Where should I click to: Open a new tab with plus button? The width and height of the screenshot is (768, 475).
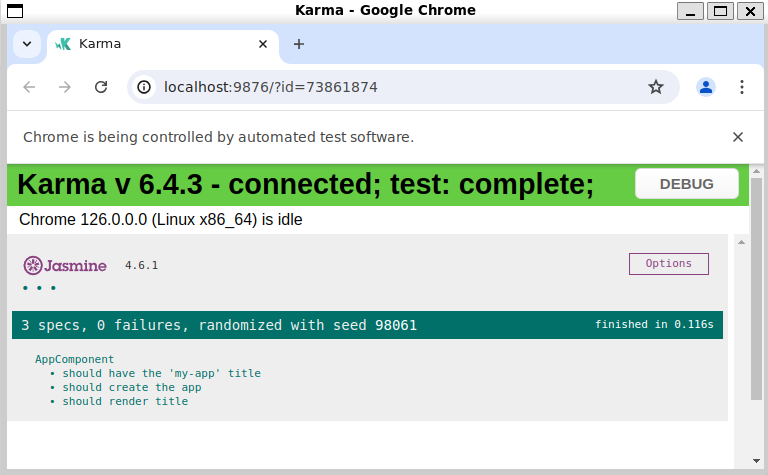(x=298, y=44)
